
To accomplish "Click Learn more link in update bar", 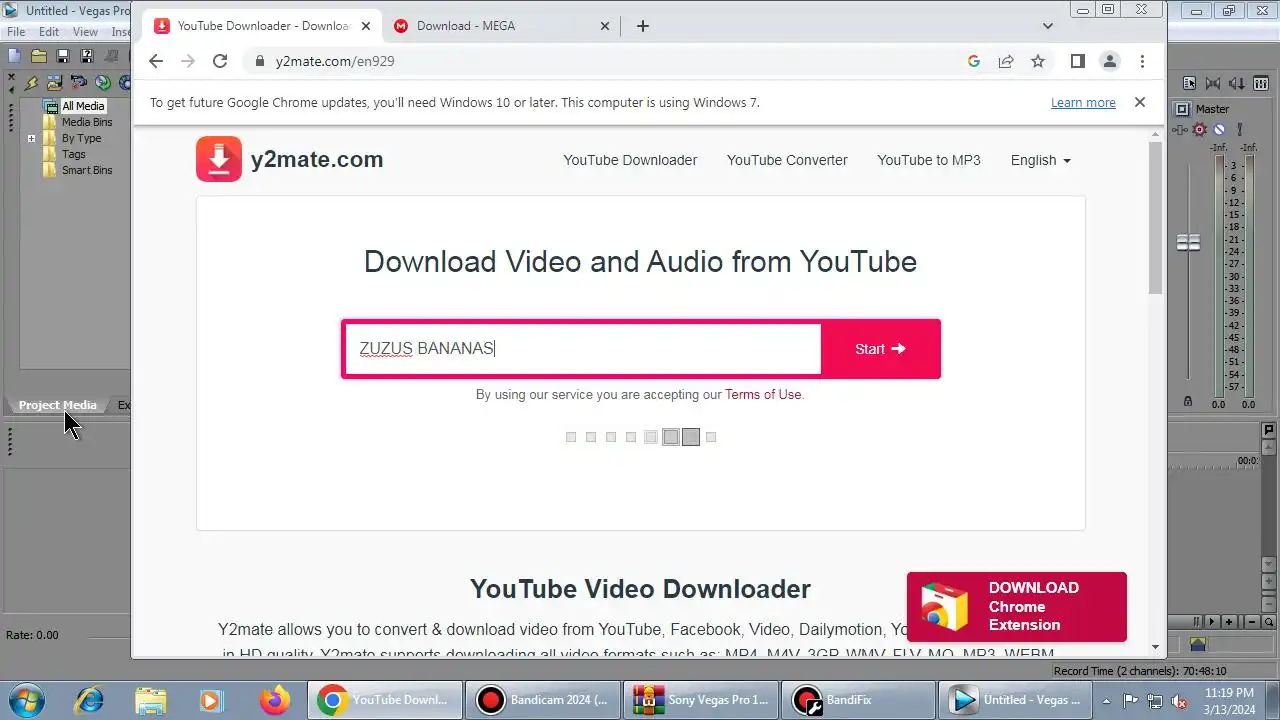I will pos(1083,102).
